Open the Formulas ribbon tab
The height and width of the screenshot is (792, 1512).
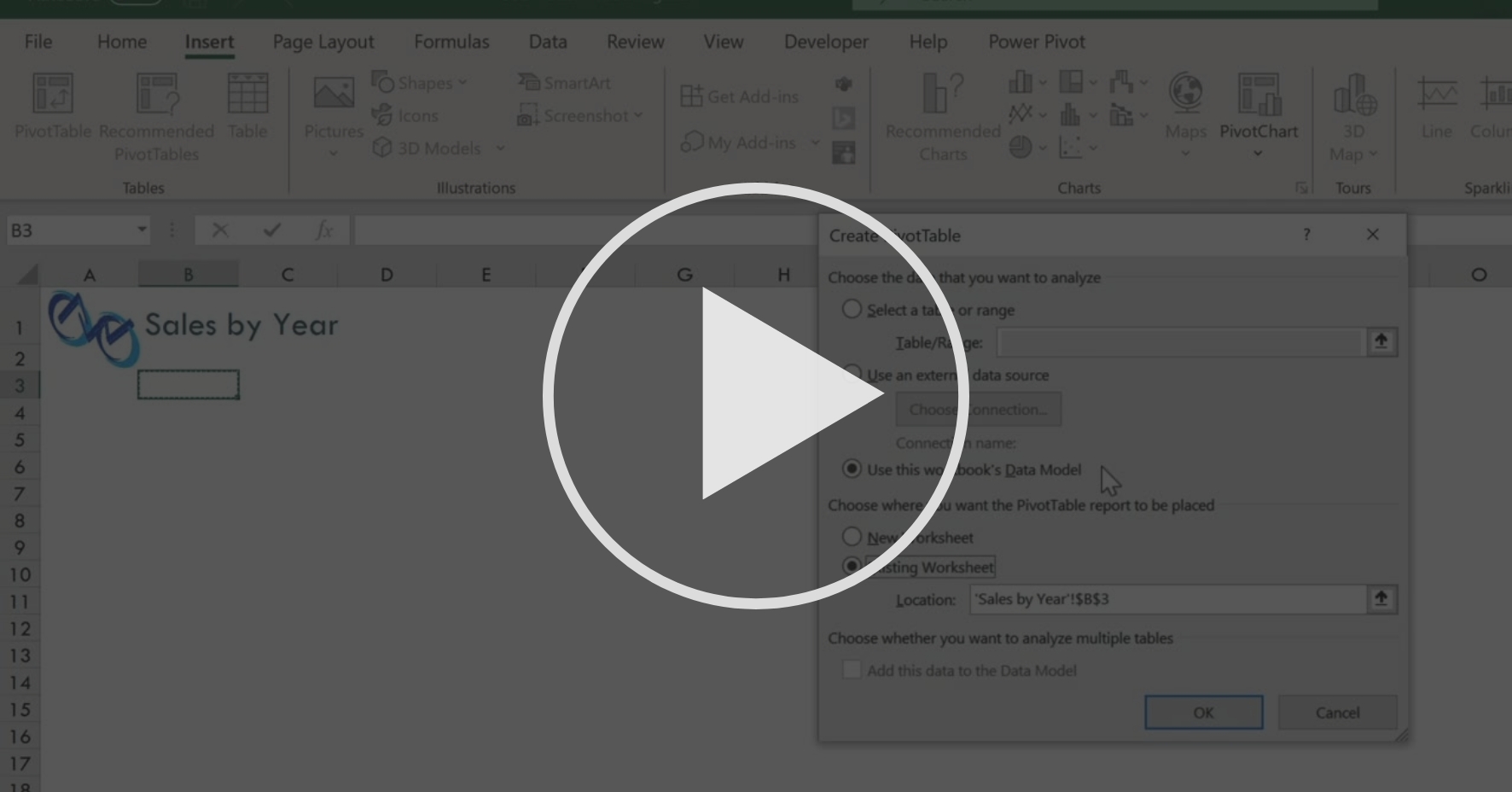coord(452,41)
